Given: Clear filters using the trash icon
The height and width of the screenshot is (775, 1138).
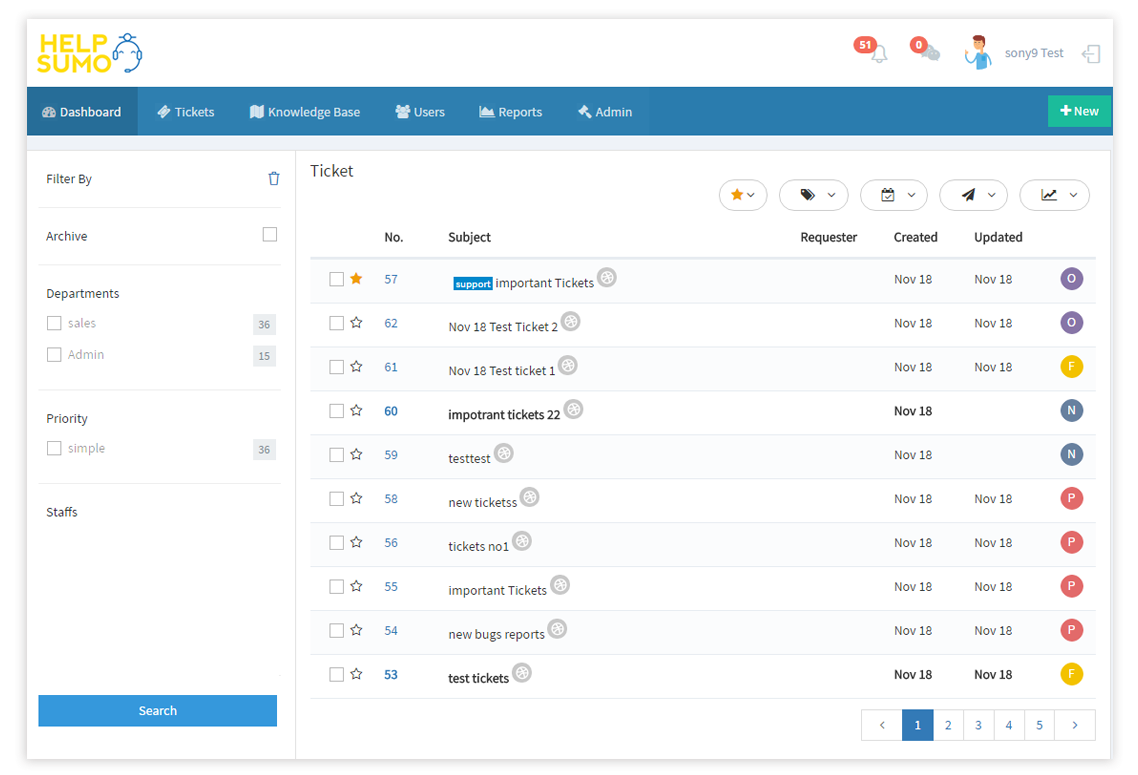Looking at the screenshot, I should pyautogui.click(x=273, y=178).
